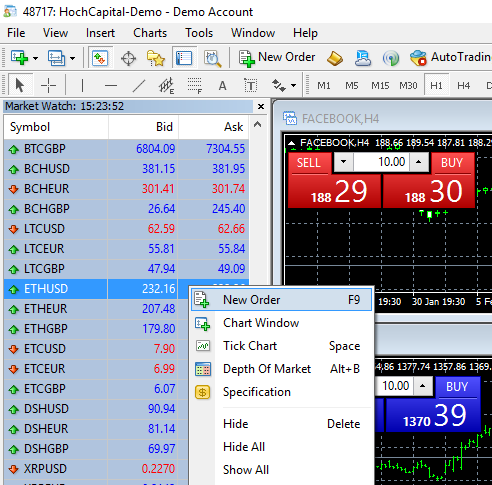Select the text label T tool
The image size is (492, 485).
[x=250, y=86]
